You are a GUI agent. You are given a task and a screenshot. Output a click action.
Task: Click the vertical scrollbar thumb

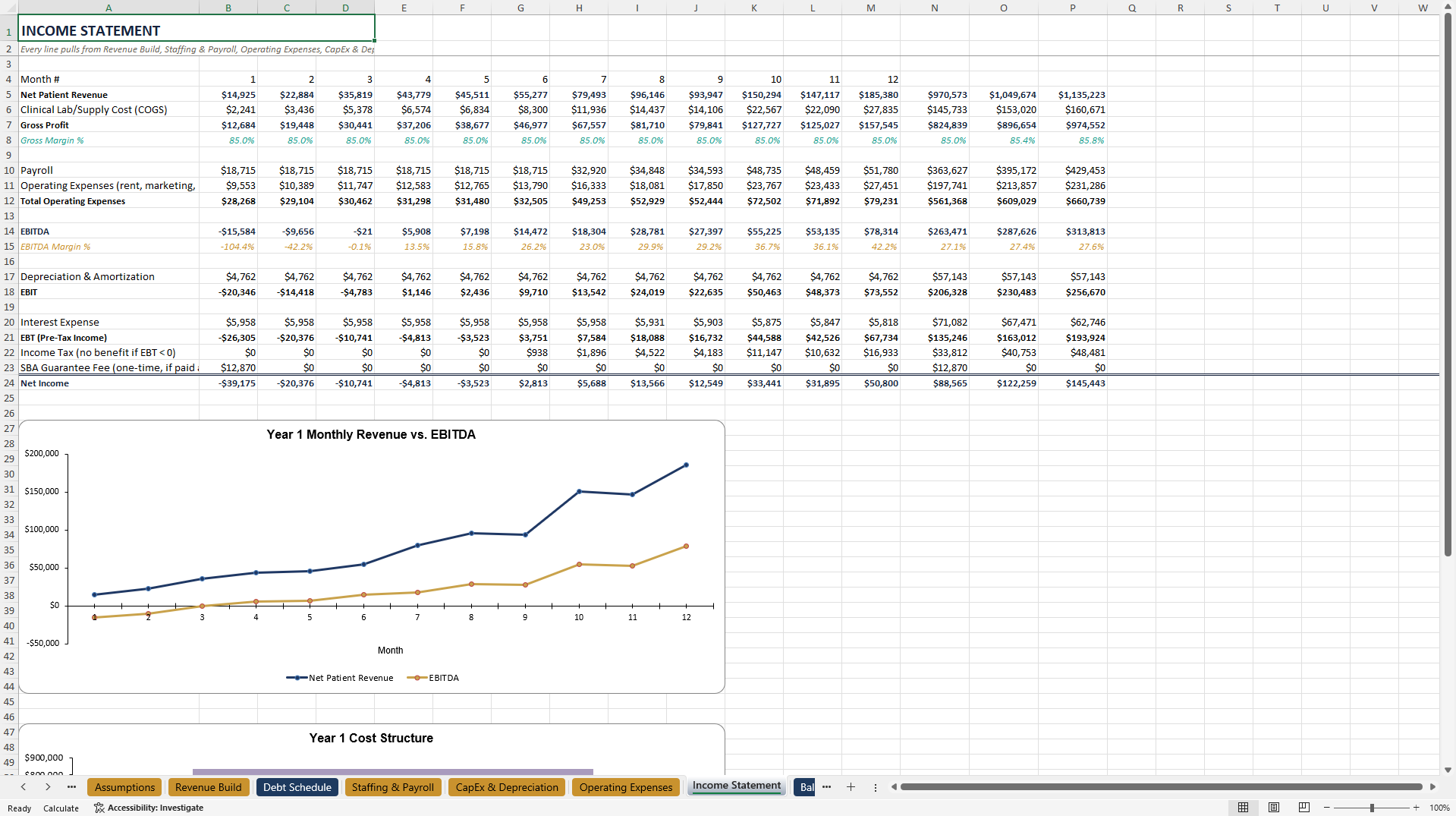(x=1448, y=285)
